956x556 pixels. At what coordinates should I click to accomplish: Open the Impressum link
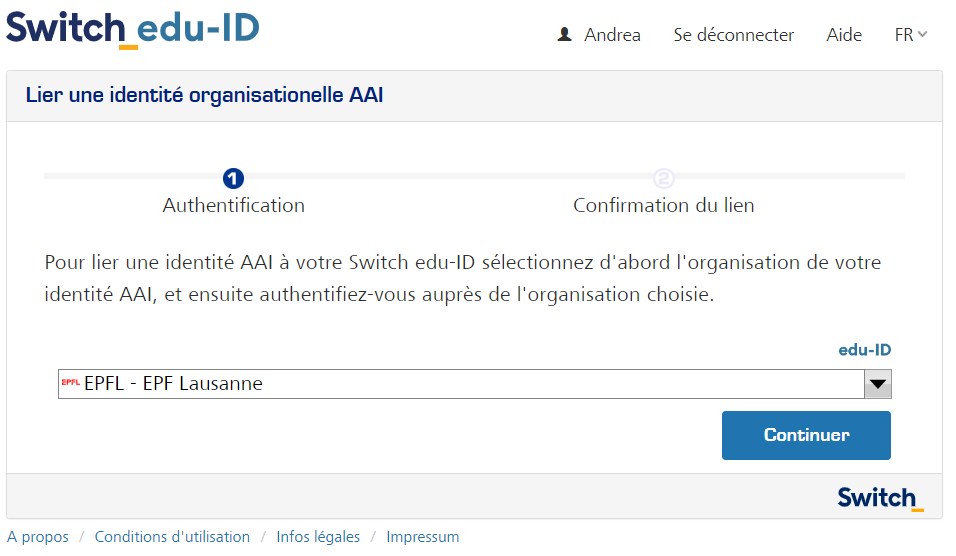tap(423, 537)
